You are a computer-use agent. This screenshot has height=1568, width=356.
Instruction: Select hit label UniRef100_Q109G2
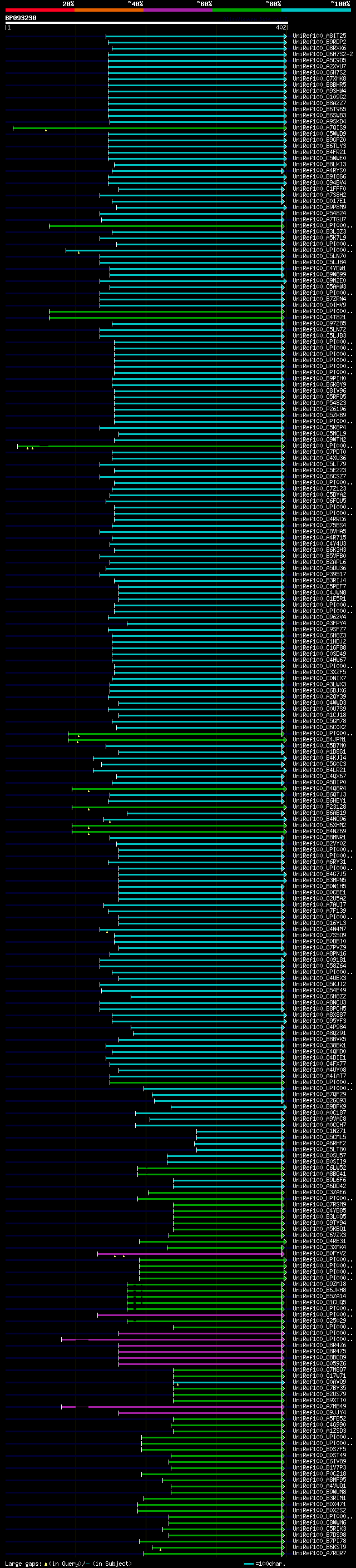click(x=319, y=97)
